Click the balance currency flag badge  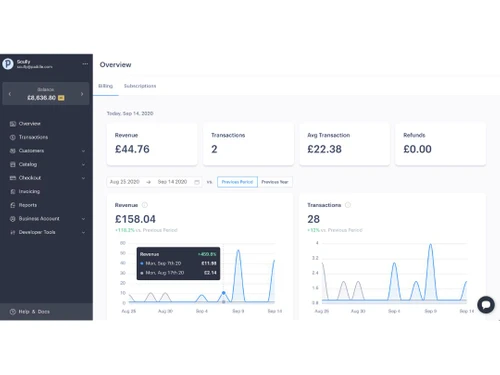(x=61, y=98)
